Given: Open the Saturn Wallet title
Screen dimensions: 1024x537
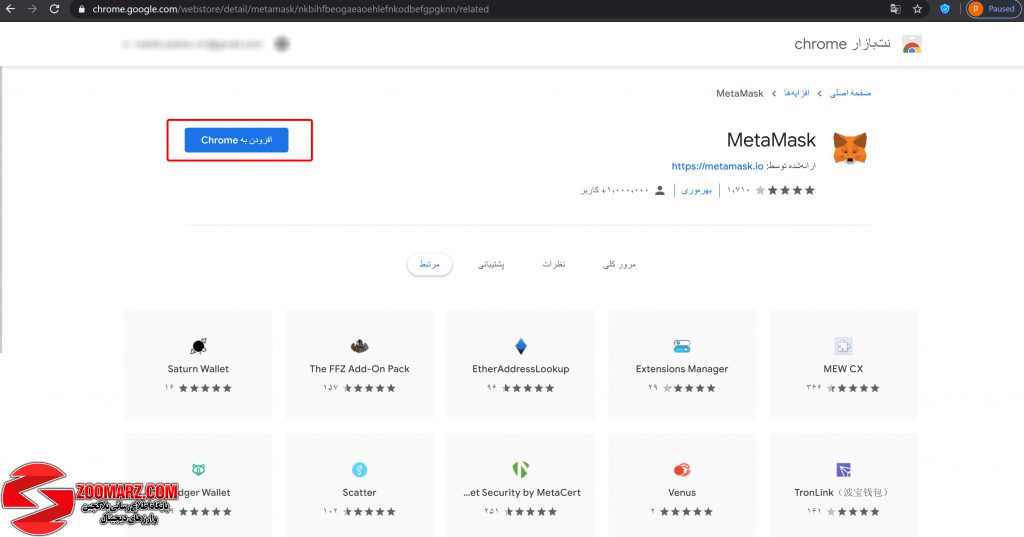Looking at the screenshot, I should click(x=198, y=368).
